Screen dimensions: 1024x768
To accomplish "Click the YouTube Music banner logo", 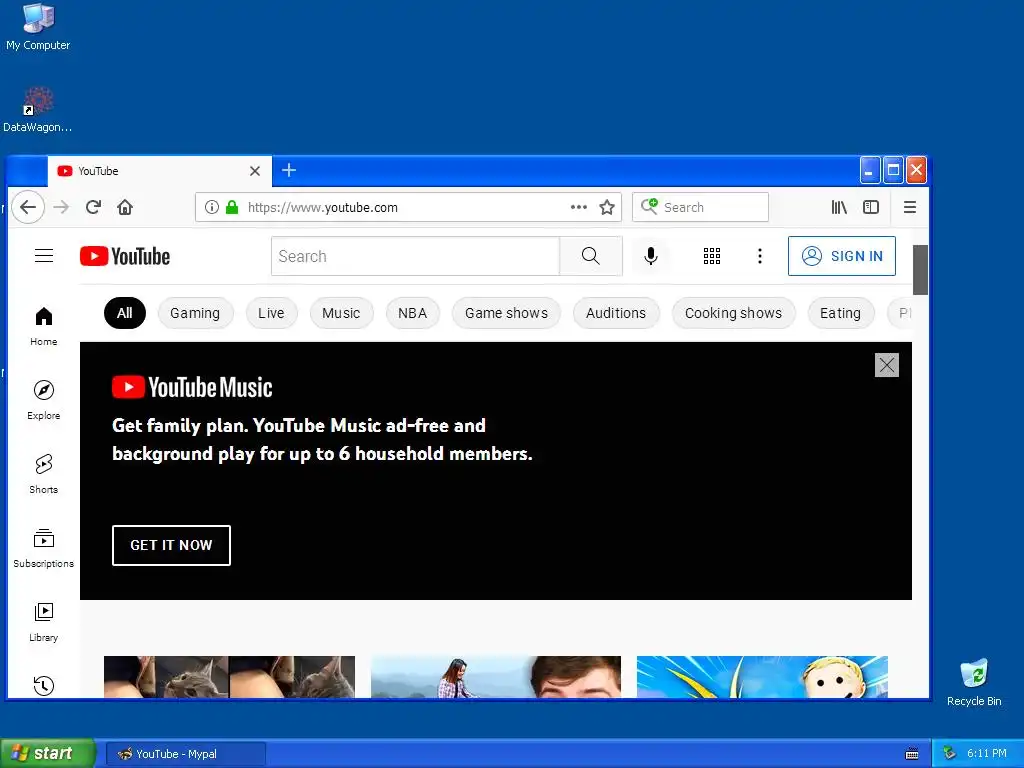I will coord(192,387).
